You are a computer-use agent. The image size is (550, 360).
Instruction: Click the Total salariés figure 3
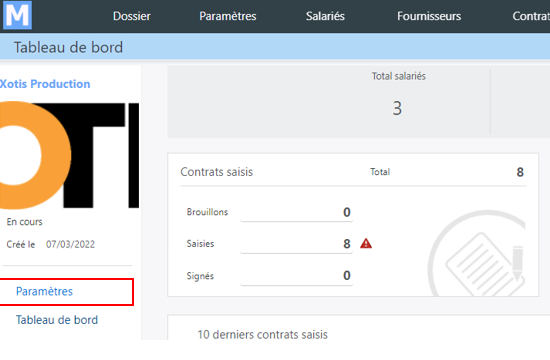tap(397, 108)
